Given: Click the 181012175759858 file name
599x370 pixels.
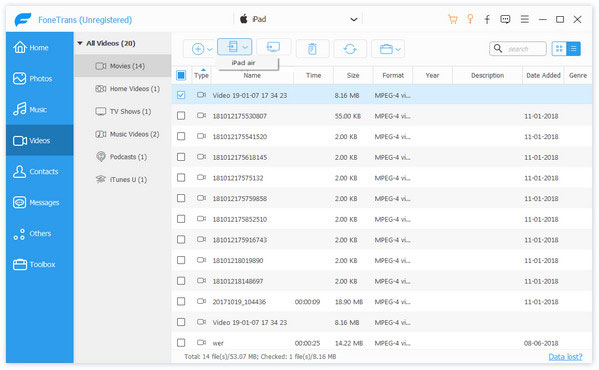Looking at the screenshot, I should [240, 199].
